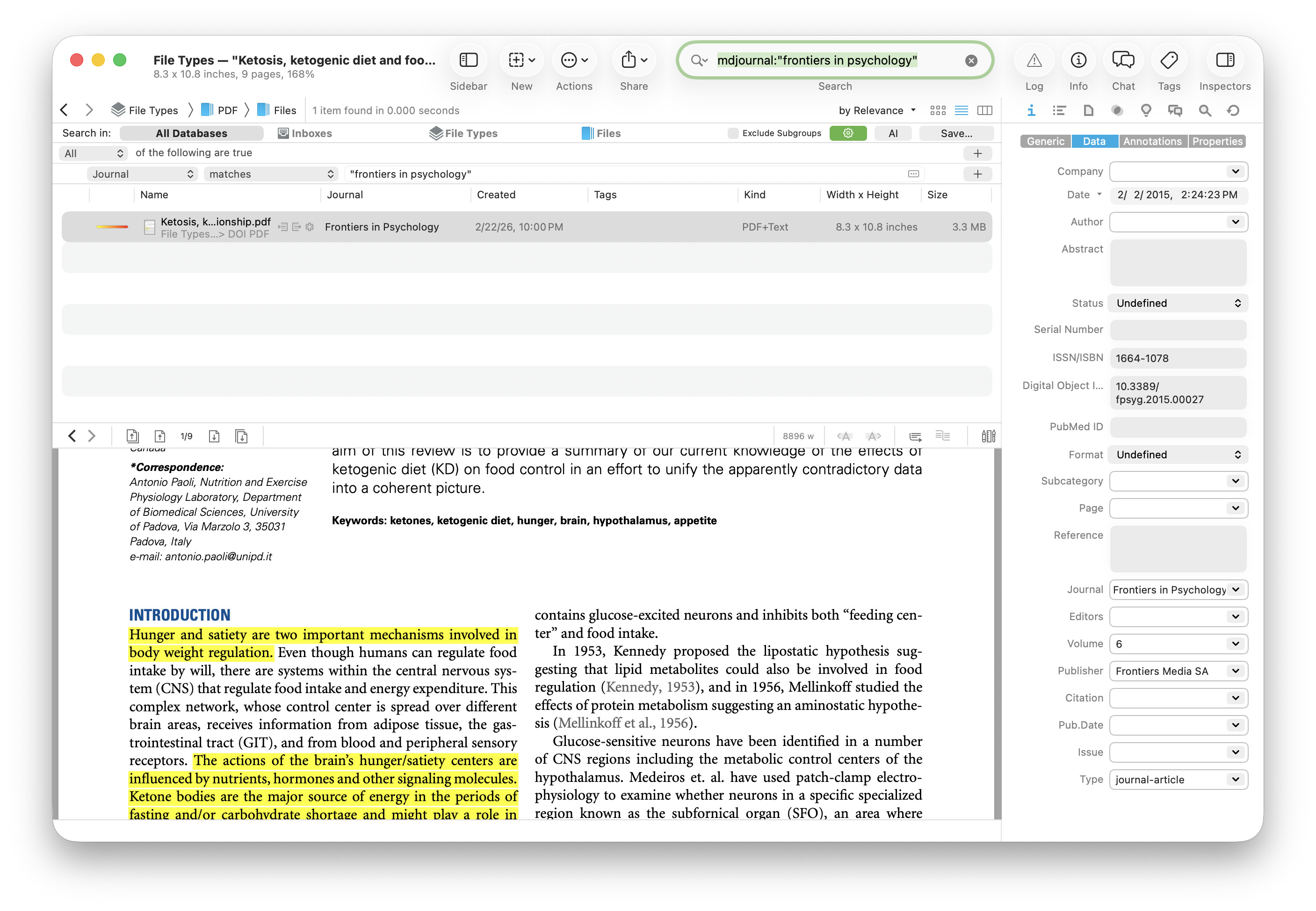Select the Generic inspector tab
Screen dimensions: 1316x911
click(x=1045, y=141)
